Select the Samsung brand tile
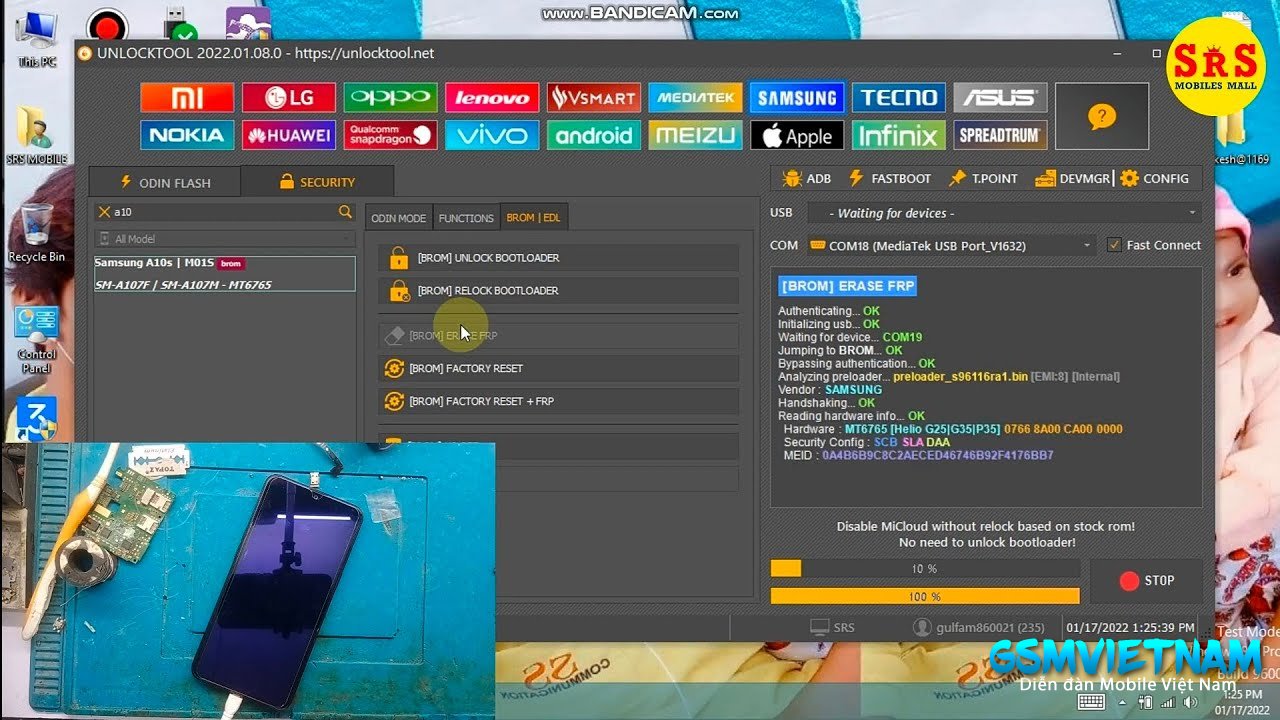Viewport: 1280px width, 720px height. pyautogui.click(x=797, y=97)
